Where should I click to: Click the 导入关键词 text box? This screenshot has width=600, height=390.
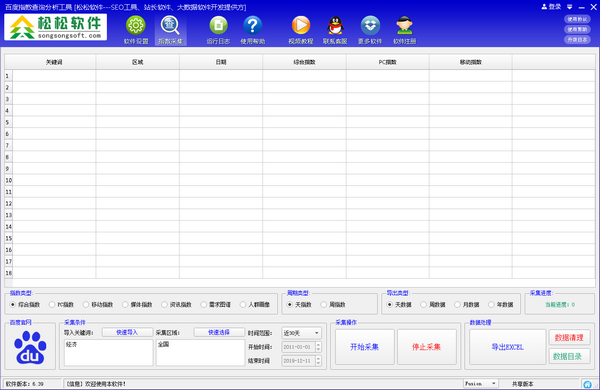pos(108,352)
